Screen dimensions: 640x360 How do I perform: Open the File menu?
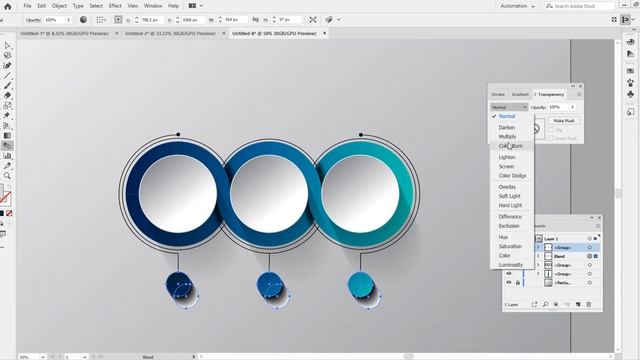pyautogui.click(x=27, y=6)
